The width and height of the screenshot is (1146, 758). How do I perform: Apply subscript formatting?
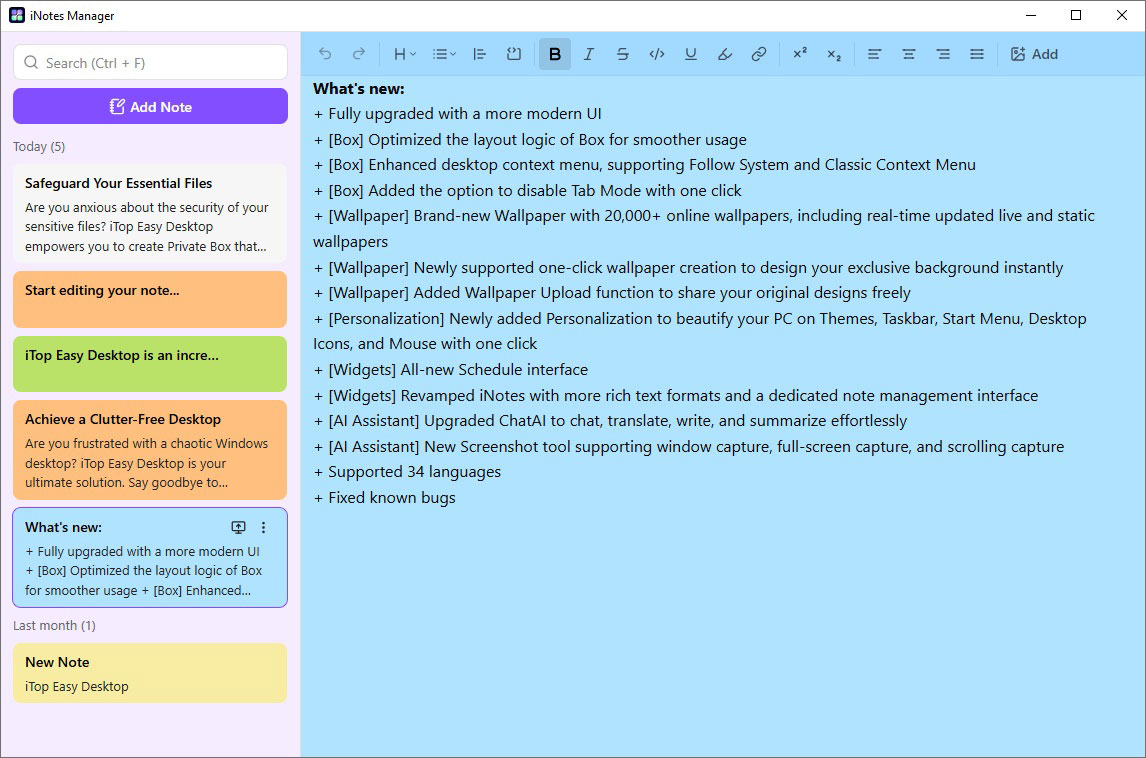coord(833,54)
